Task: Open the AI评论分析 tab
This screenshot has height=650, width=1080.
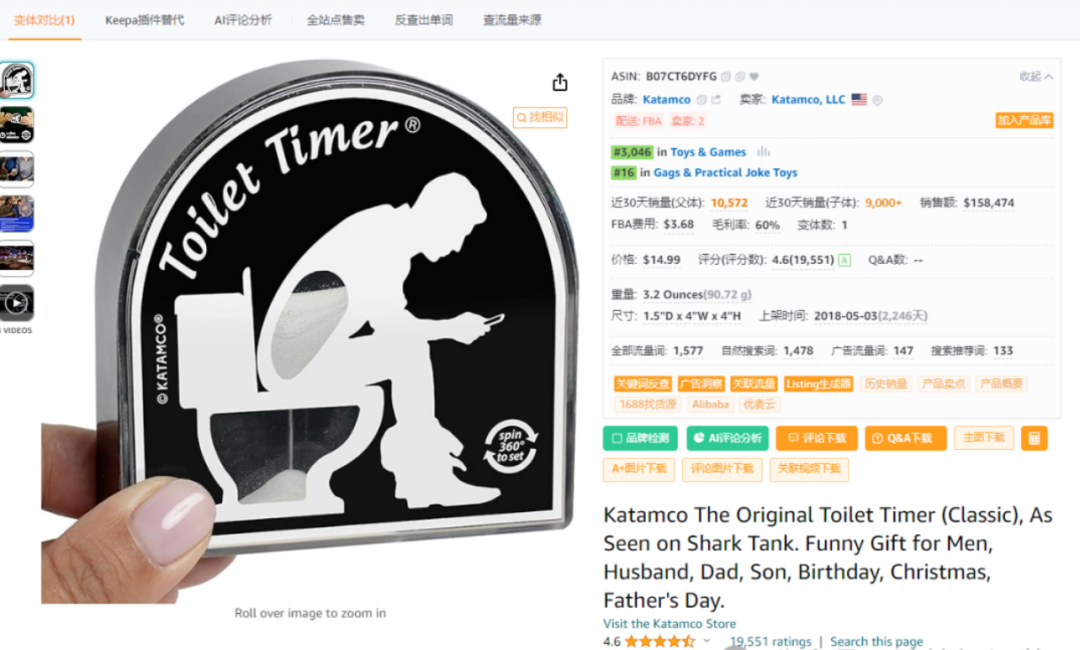Action: (243, 20)
